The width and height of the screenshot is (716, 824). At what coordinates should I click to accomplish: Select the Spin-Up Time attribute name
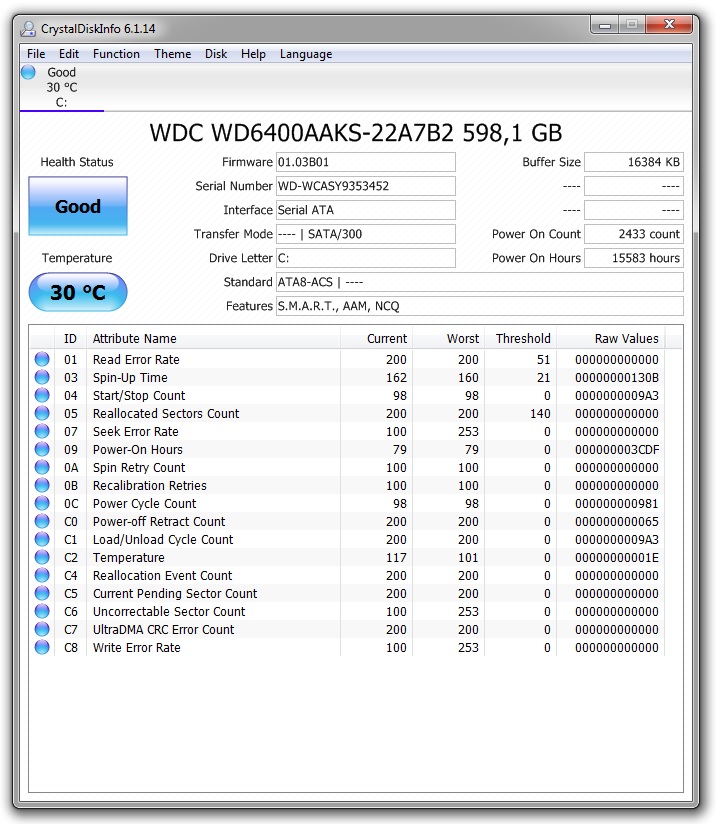click(130, 377)
